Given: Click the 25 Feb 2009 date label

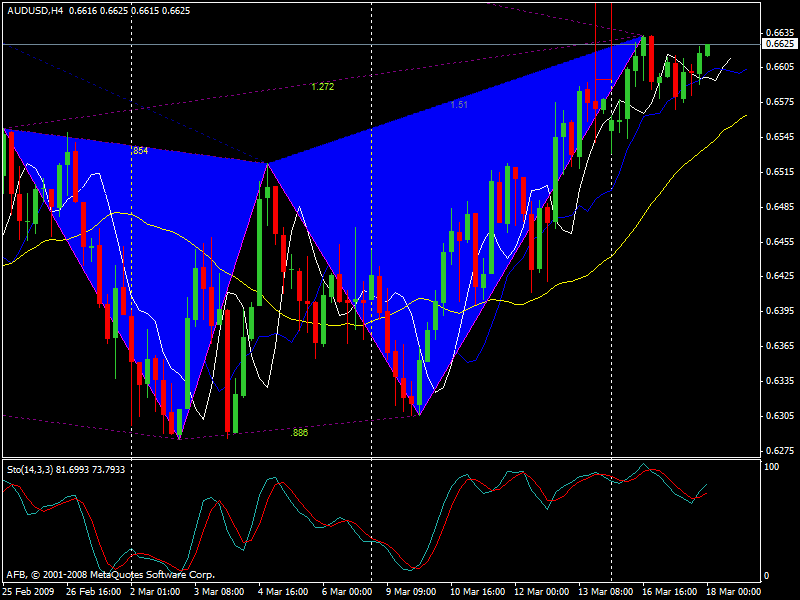Looking at the screenshot, I should pos(28,591).
